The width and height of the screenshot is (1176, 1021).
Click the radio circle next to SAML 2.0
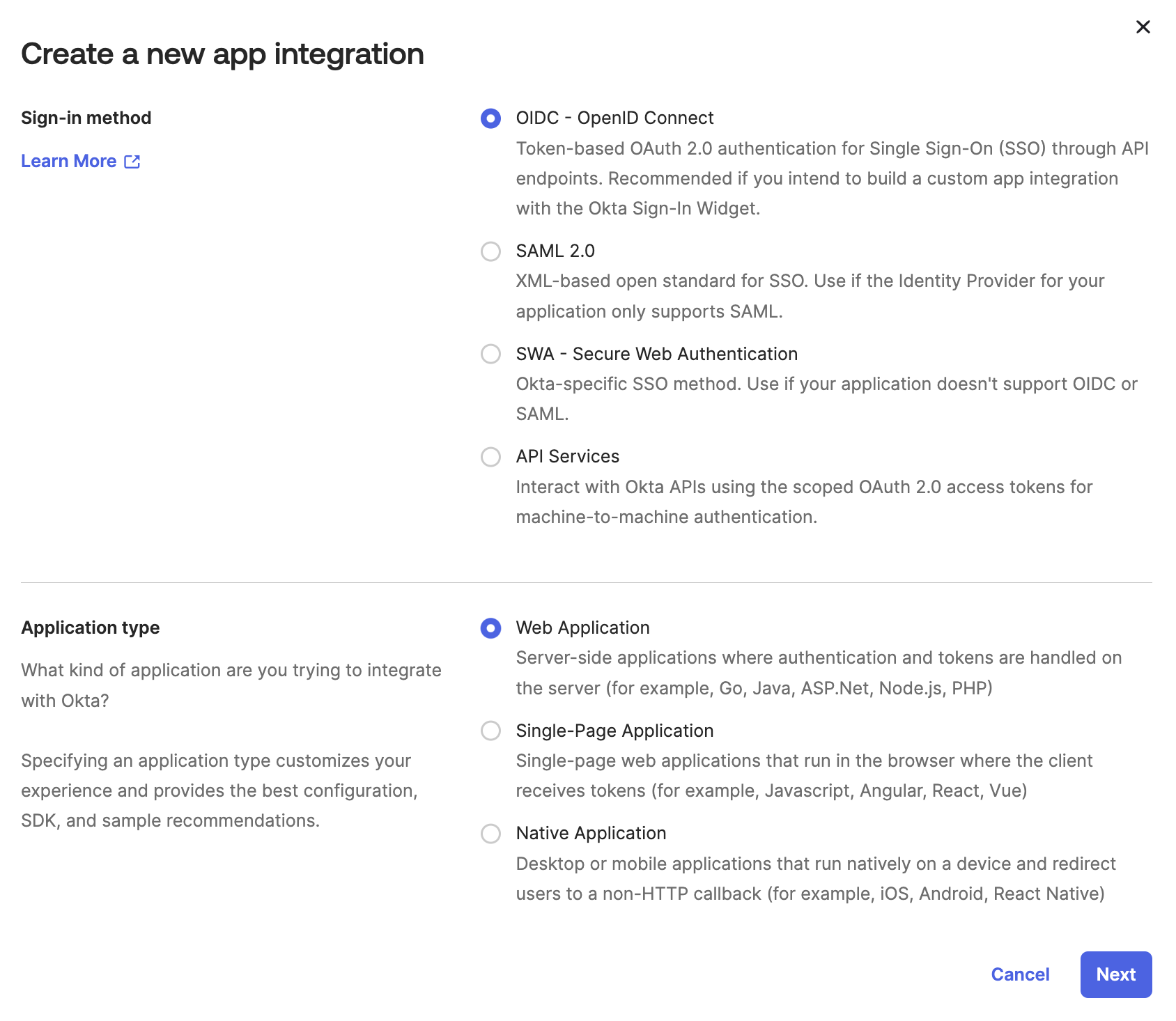tap(491, 251)
